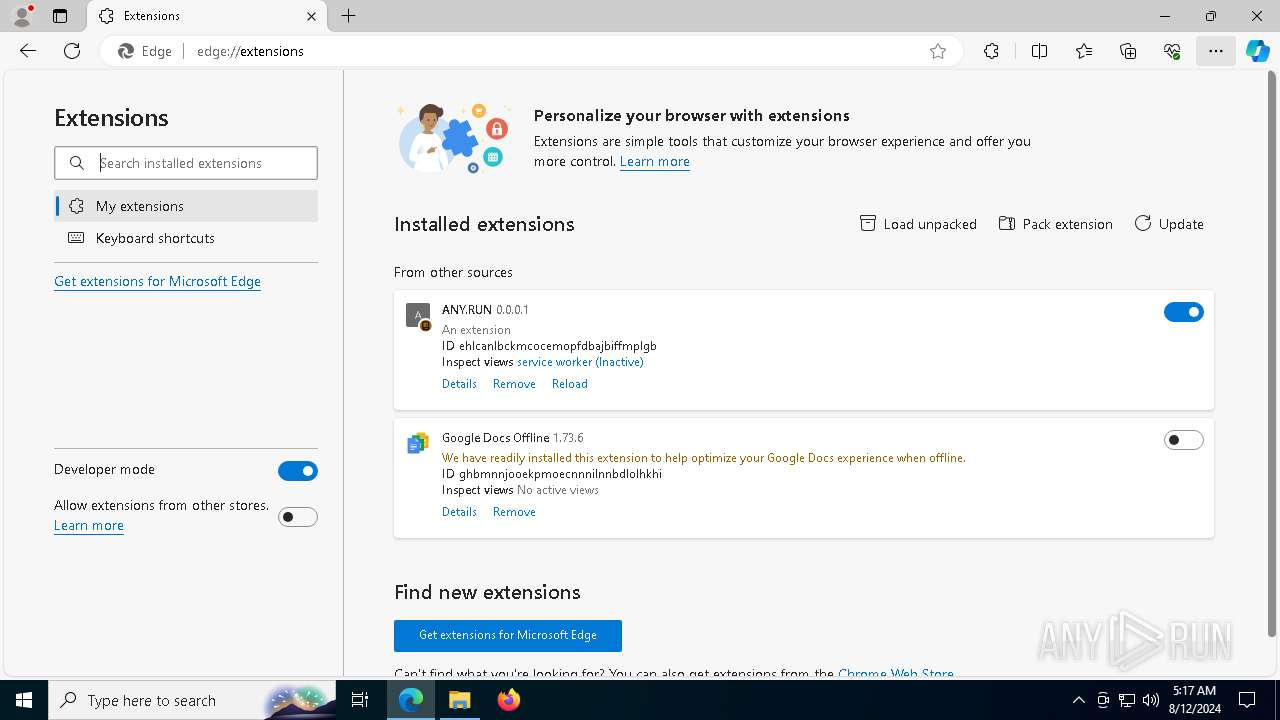Click the Edge site identity icon
Image resolution: width=1280 pixels, height=720 pixels.
point(146,51)
